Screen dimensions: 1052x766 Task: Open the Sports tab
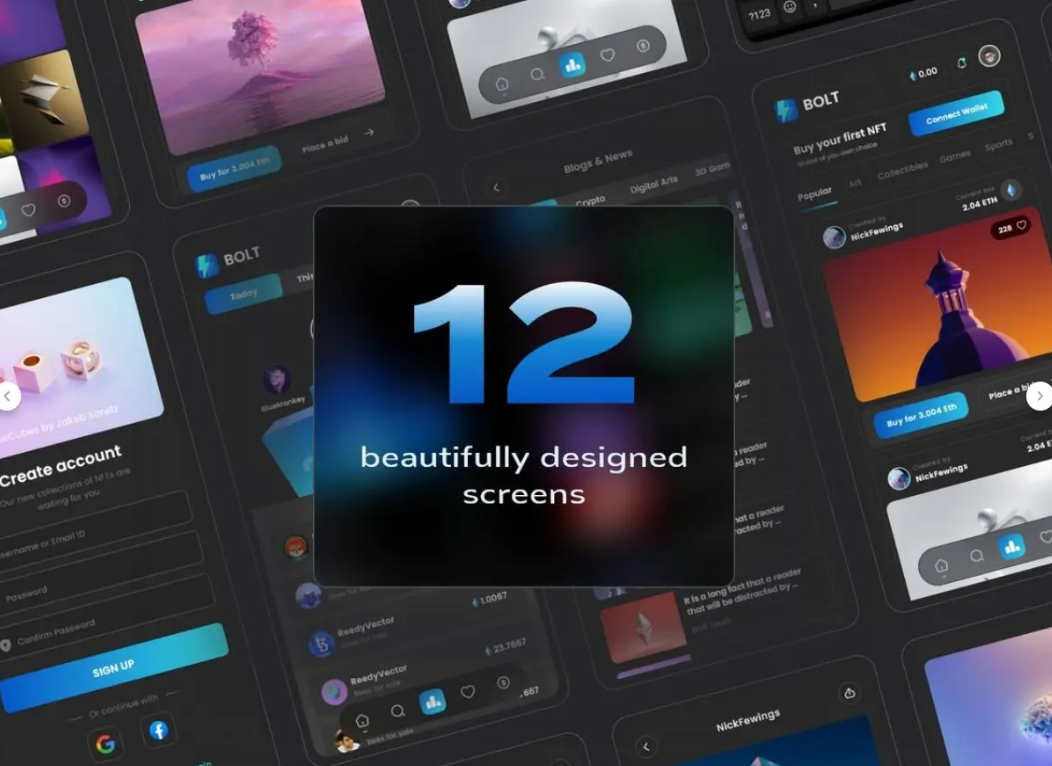coord(998,145)
